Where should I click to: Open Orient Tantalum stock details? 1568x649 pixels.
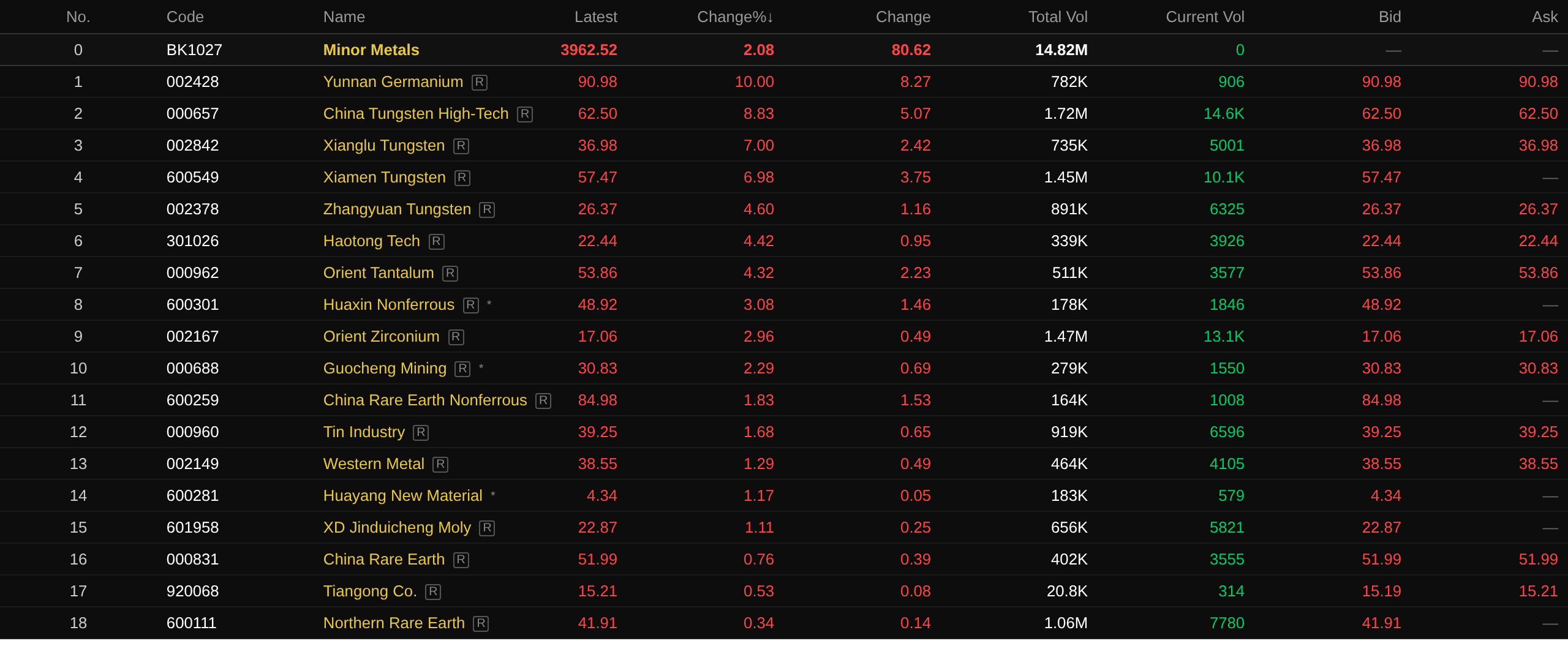(x=379, y=272)
